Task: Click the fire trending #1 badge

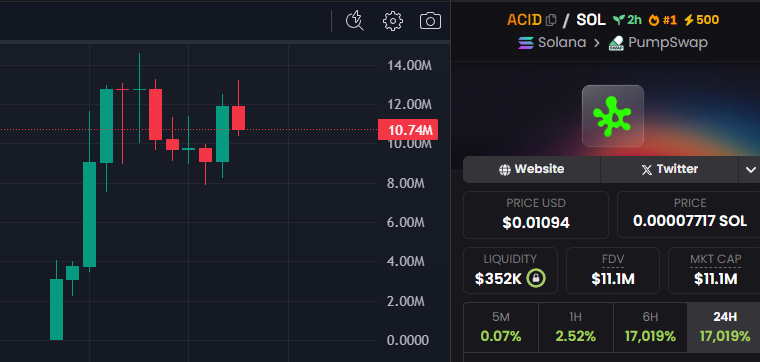Action: tap(663, 20)
